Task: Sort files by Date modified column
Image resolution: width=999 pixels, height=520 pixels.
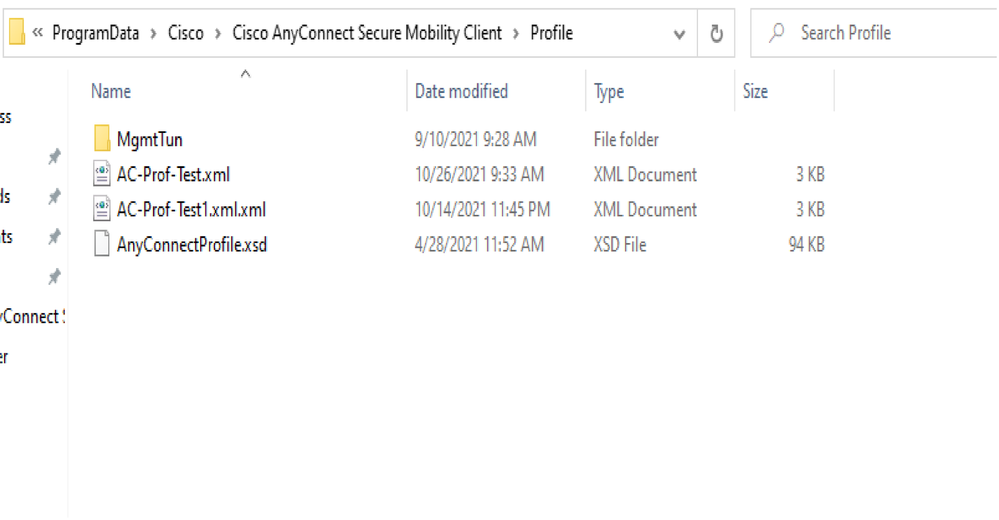Action: [x=461, y=91]
